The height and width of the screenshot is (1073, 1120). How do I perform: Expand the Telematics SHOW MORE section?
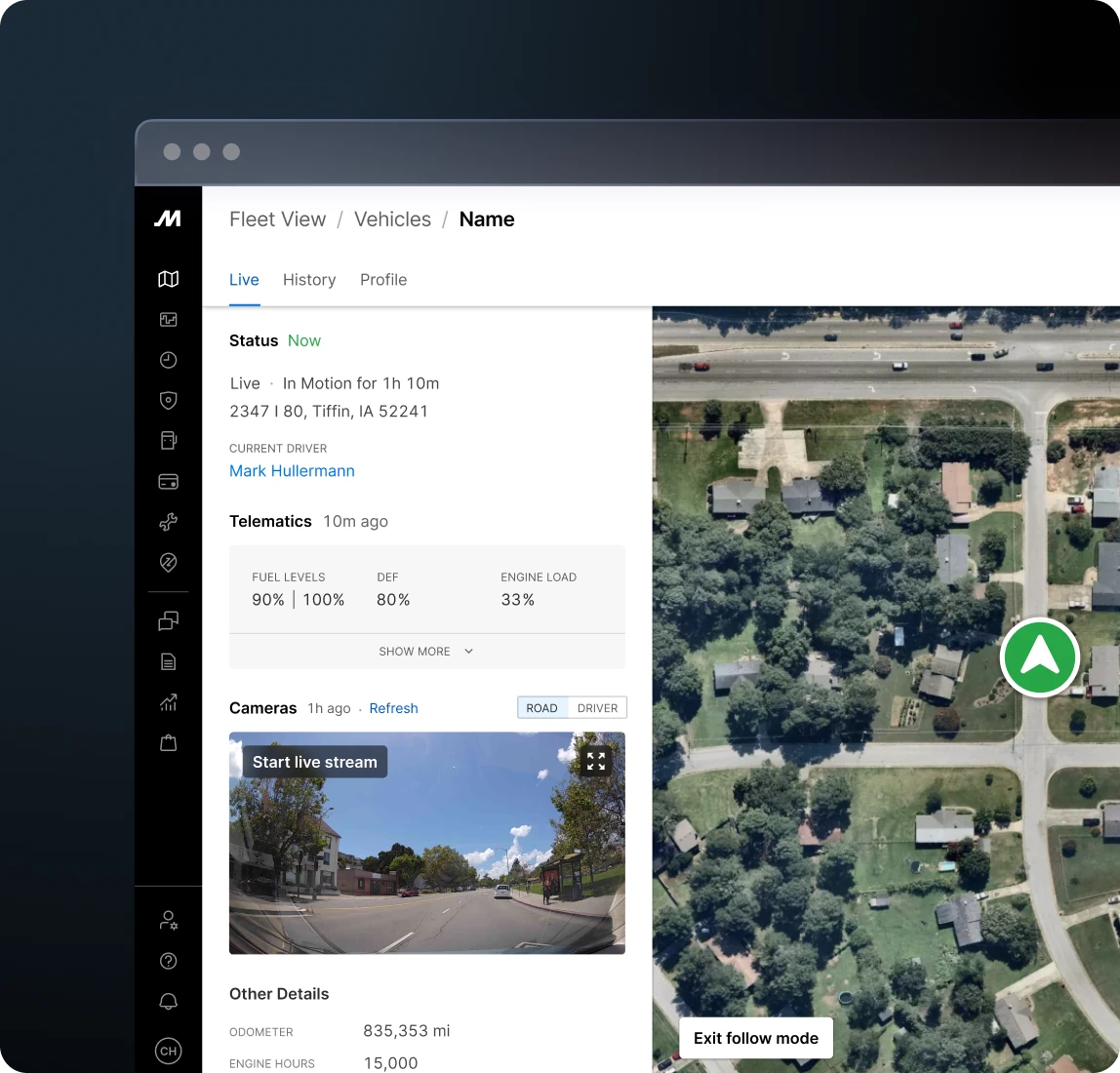pos(426,651)
